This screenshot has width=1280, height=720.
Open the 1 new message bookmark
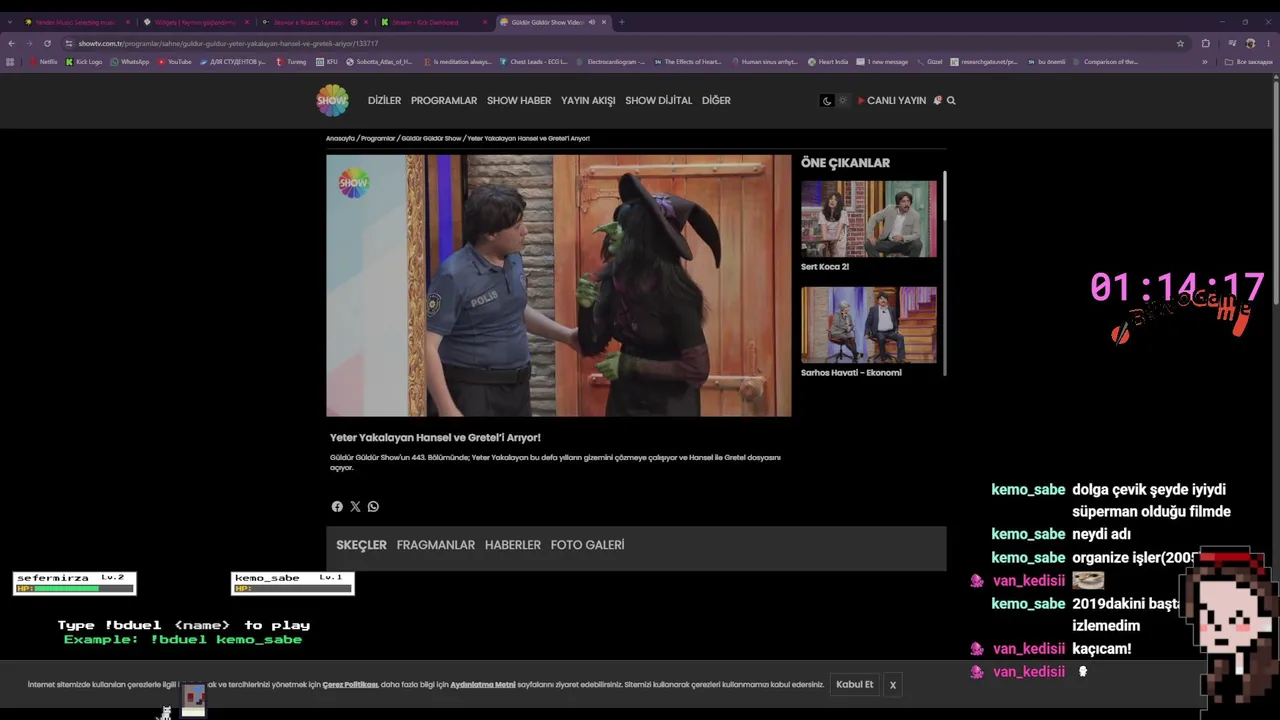[883, 62]
